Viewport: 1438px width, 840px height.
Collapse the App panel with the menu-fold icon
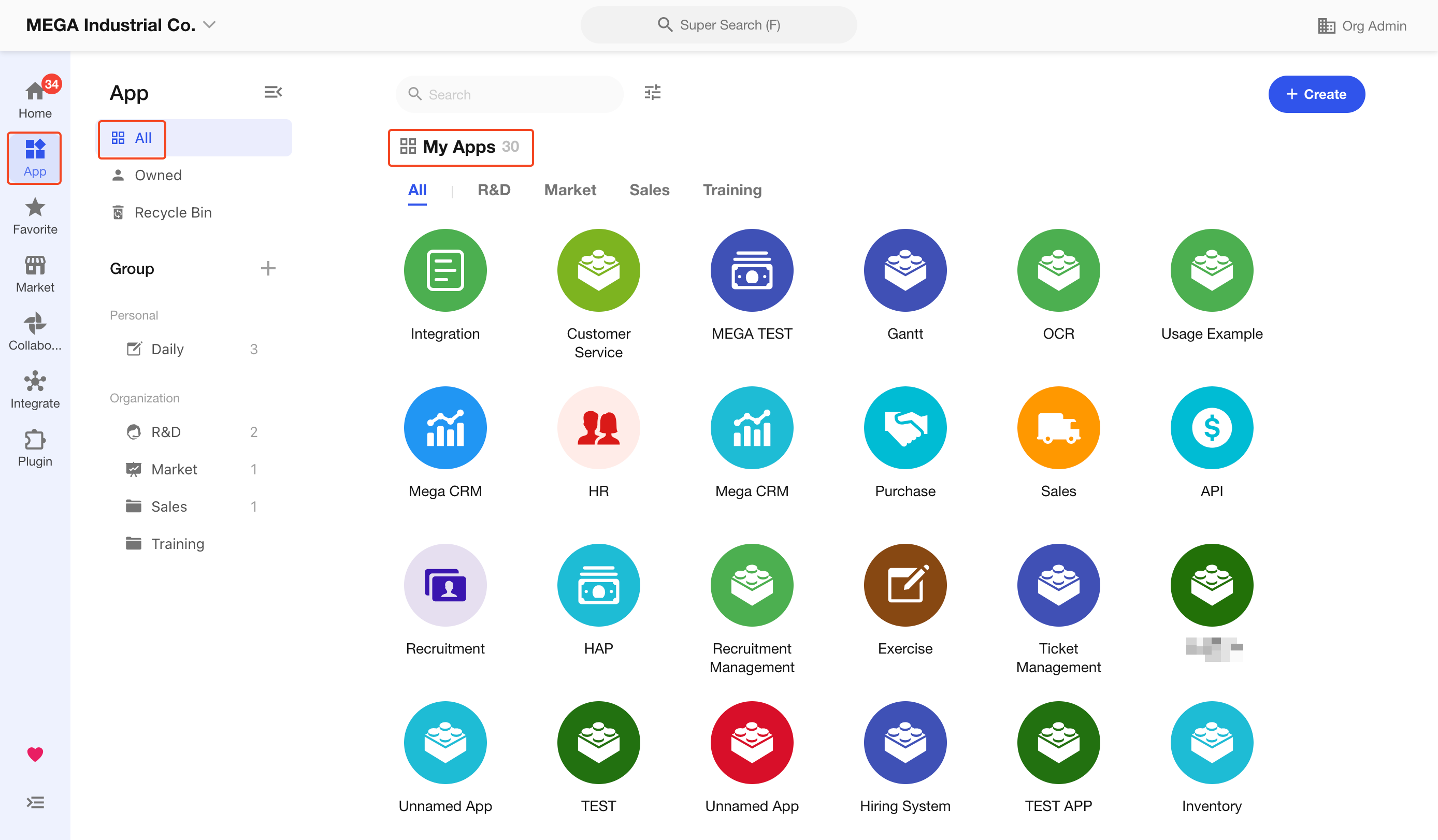[273, 93]
